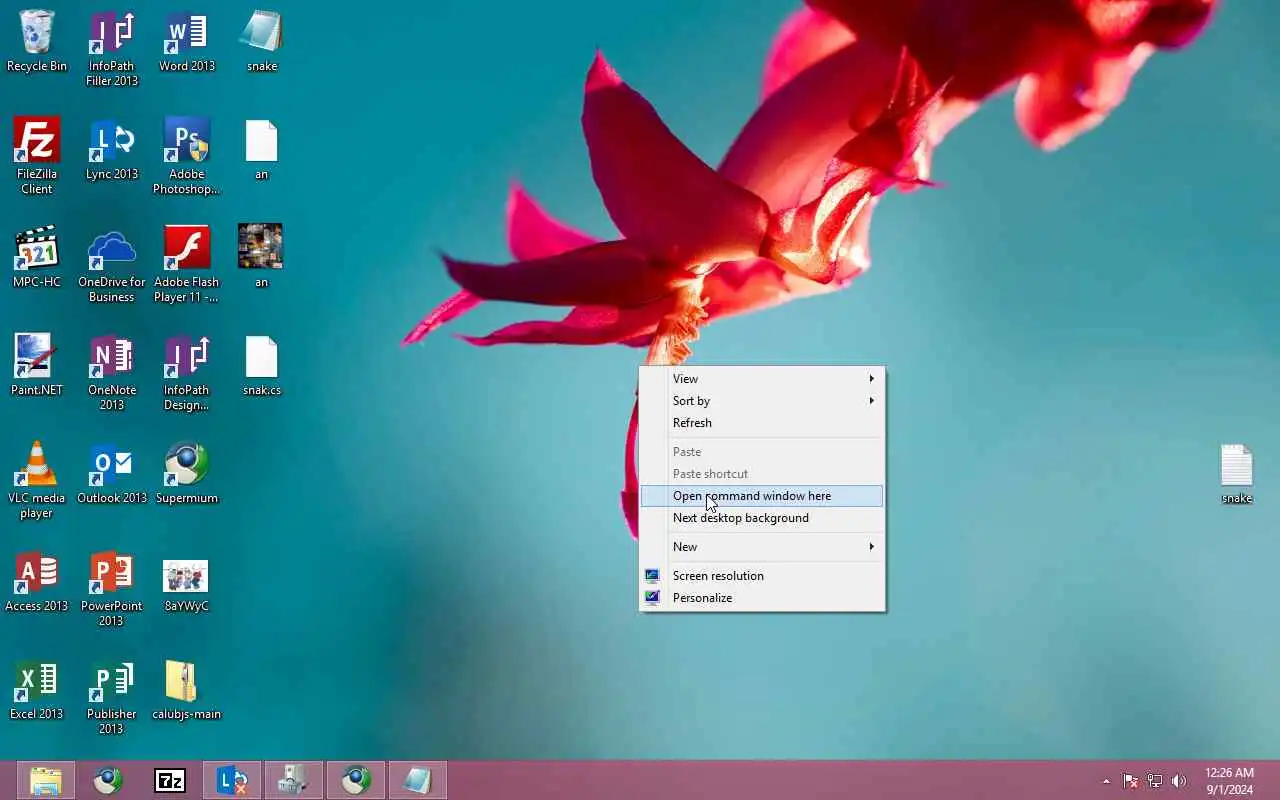Screen dimensions: 1280x800
Task: Select the Supermium desktop shortcut
Action: pos(187,473)
